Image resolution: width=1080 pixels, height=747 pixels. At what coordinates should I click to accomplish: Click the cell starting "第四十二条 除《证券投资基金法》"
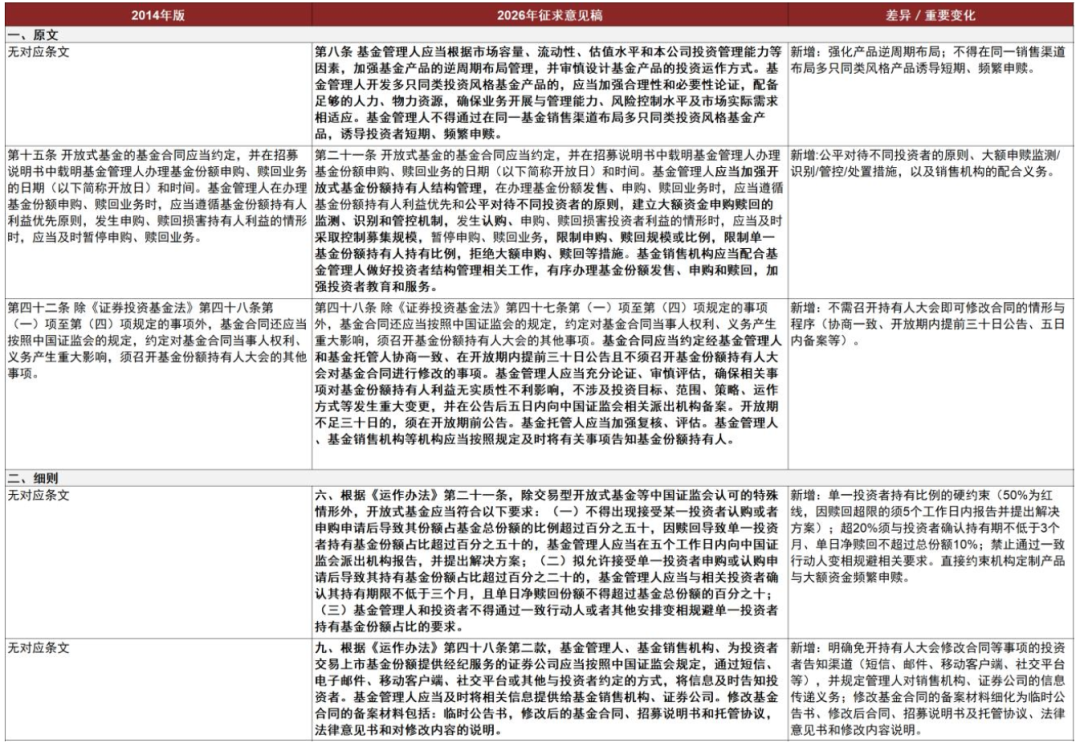(158, 383)
